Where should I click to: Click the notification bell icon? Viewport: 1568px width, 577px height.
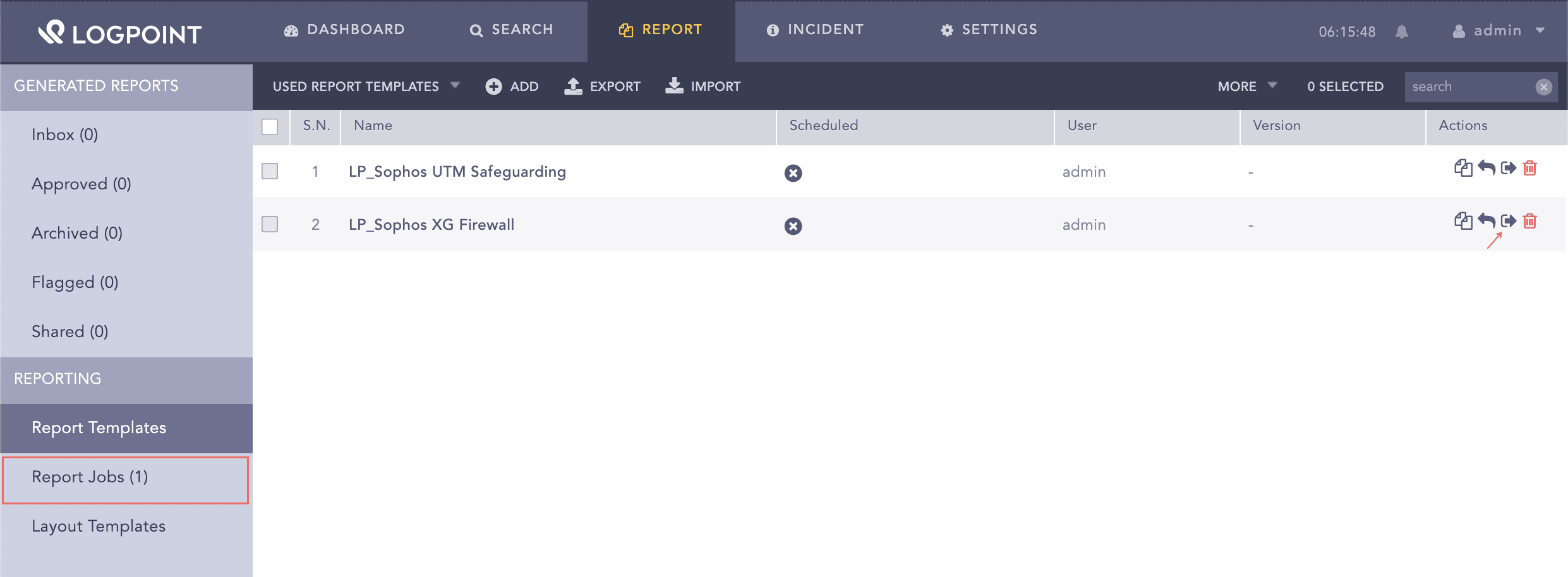(1402, 32)
